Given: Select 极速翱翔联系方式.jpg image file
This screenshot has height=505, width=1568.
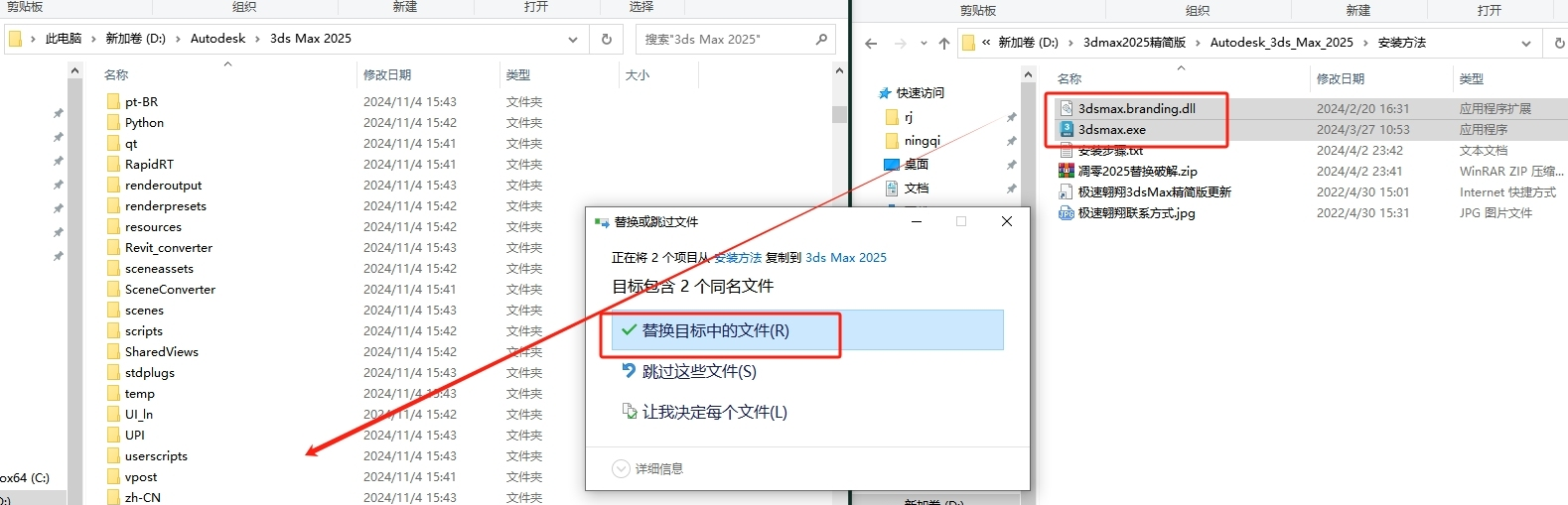Looking at the screenshot, I should click(1137, 213).
